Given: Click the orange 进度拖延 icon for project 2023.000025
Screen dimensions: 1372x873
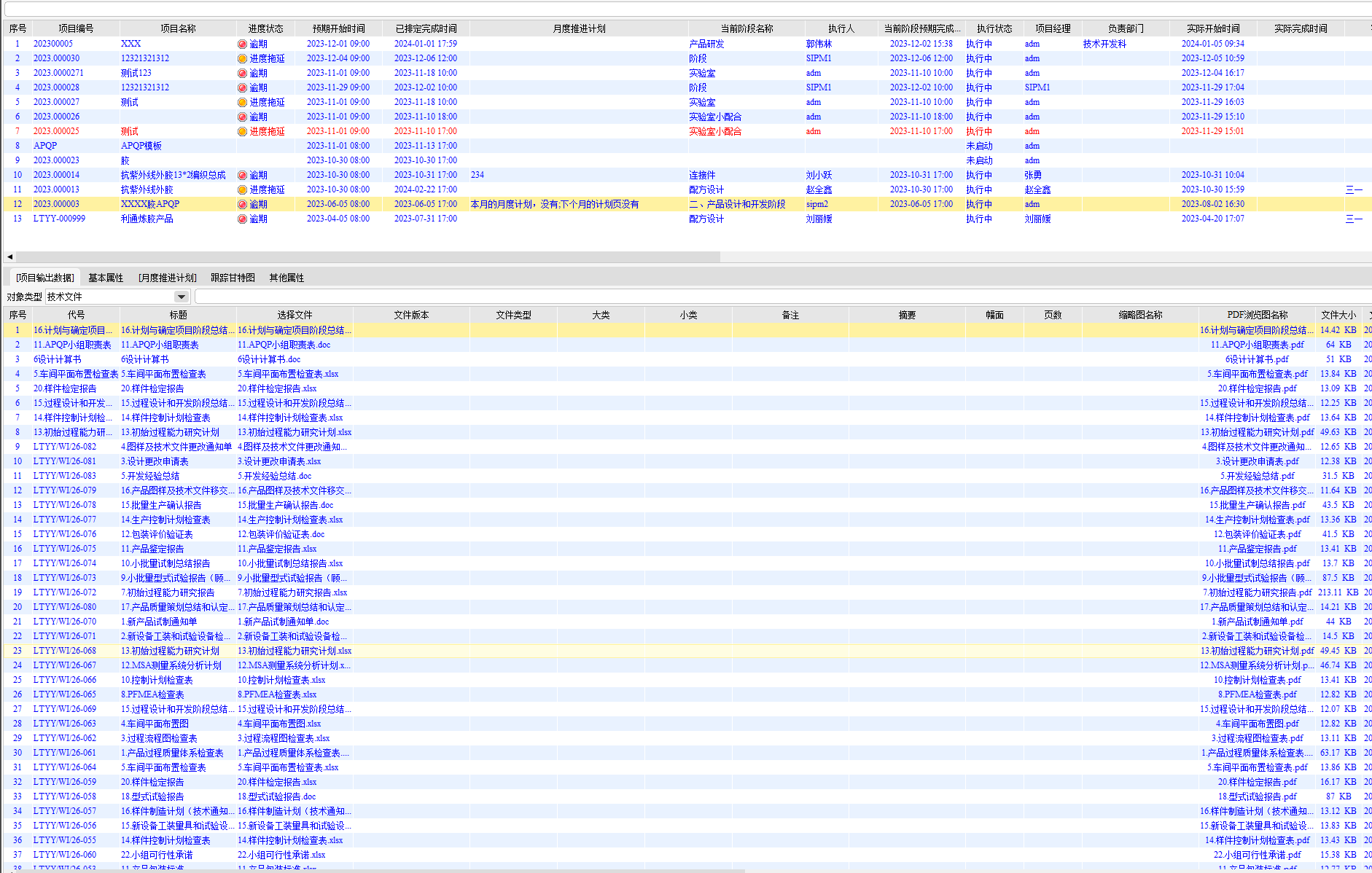Looking at the screenshot, I should pos(242,131).
